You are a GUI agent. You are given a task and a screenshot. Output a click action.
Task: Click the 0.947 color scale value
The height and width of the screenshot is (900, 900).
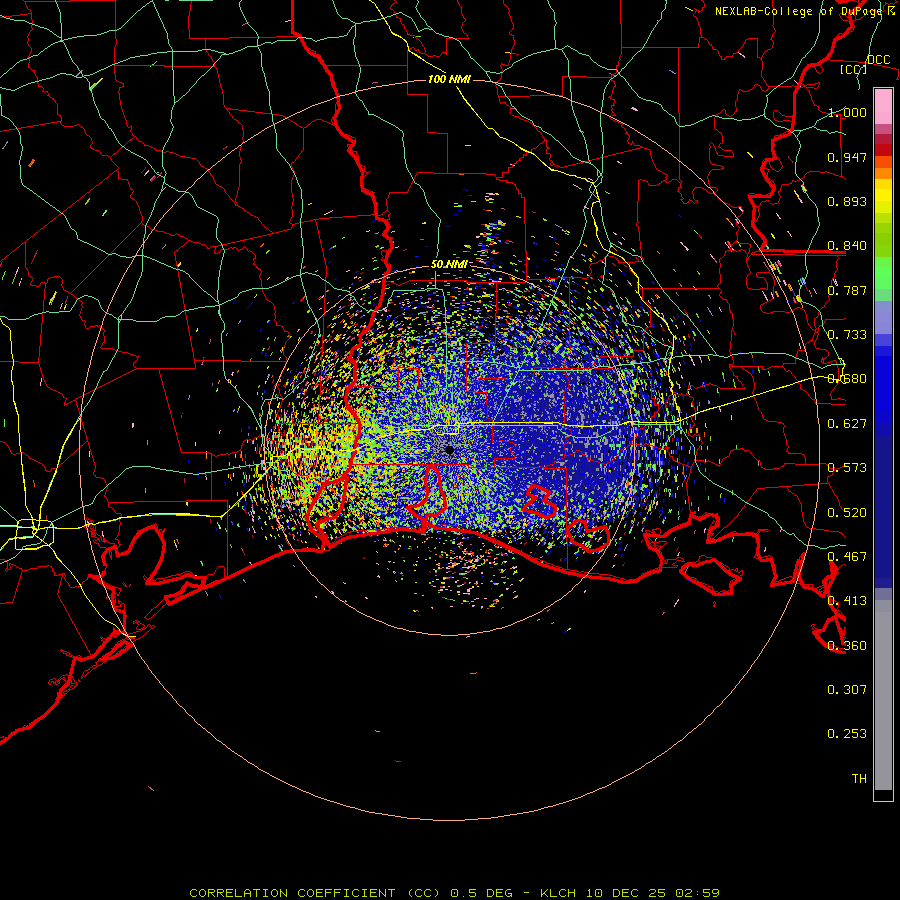pyautogui.click(x=847, y=157)
